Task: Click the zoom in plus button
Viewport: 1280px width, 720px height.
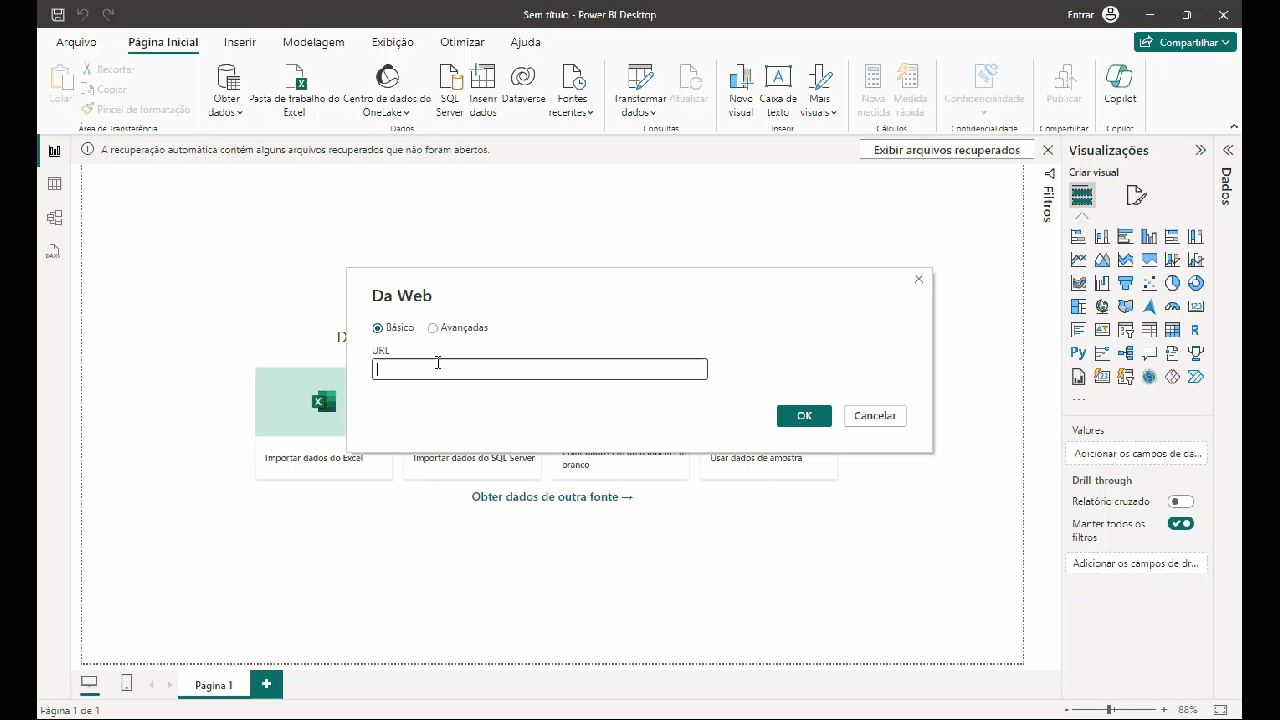Action: (x=1164, y=709)
